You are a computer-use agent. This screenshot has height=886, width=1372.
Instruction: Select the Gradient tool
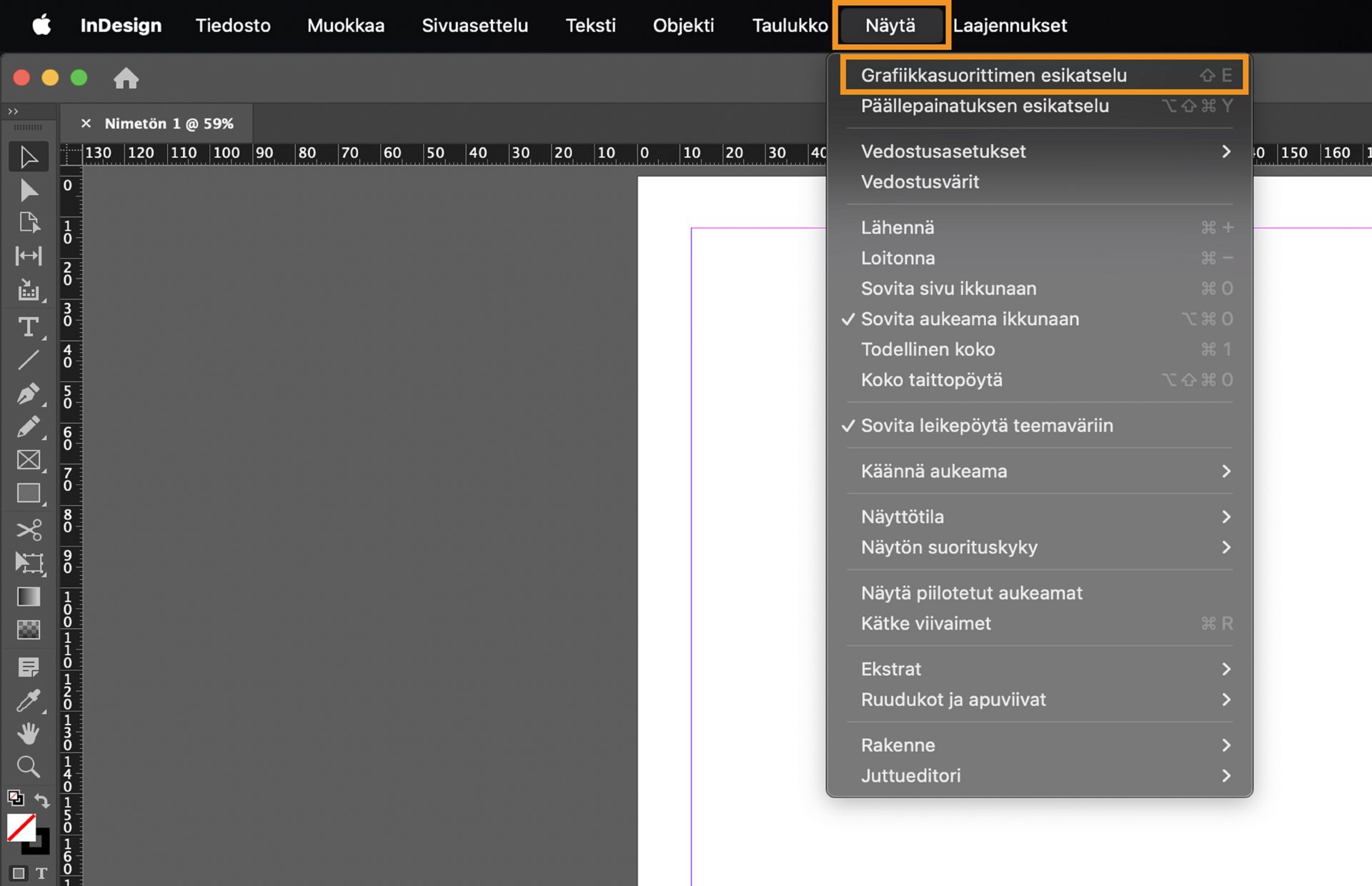(29, 597)
